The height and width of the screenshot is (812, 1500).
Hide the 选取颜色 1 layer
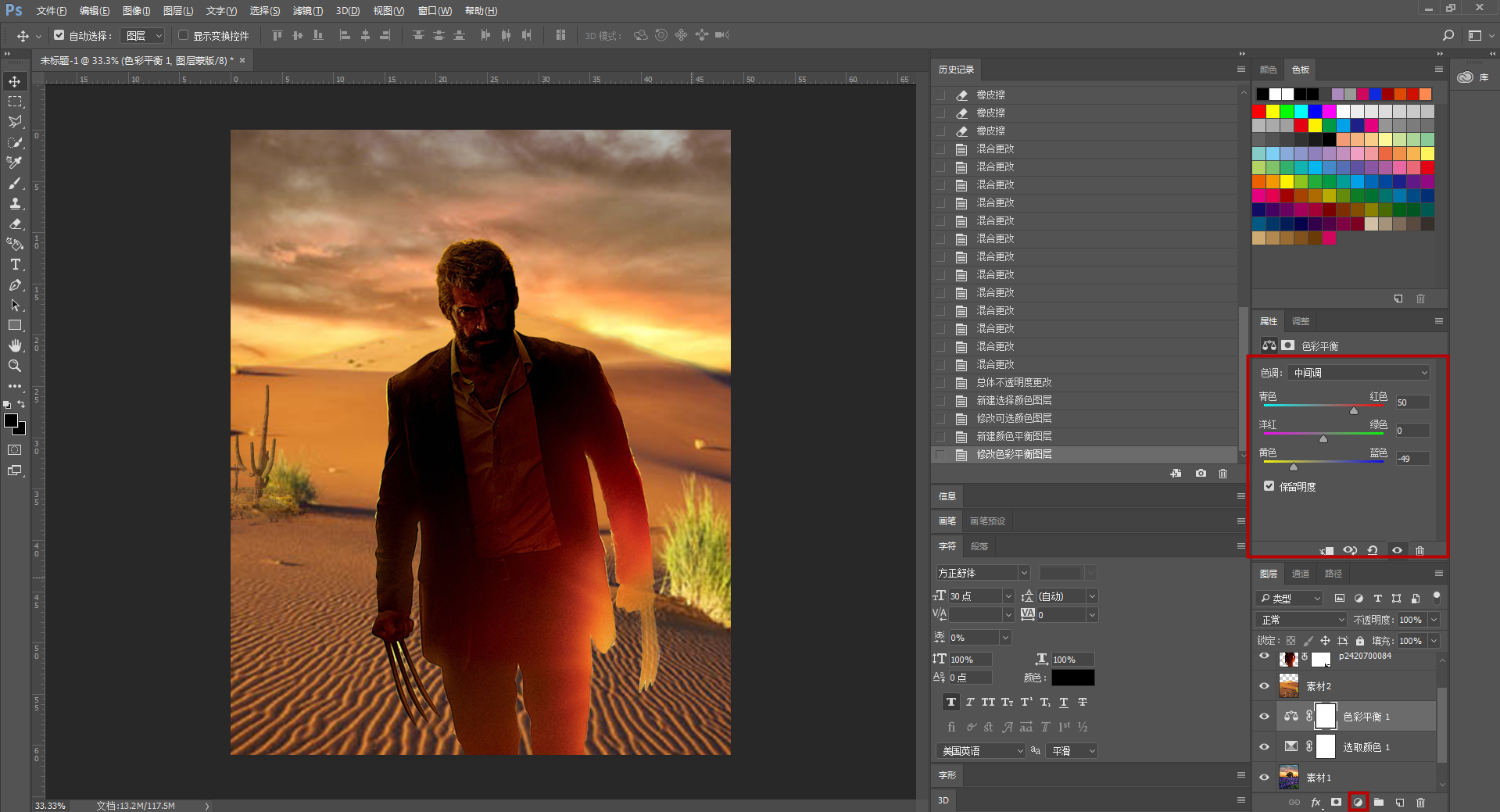(x=1264, y=747)
